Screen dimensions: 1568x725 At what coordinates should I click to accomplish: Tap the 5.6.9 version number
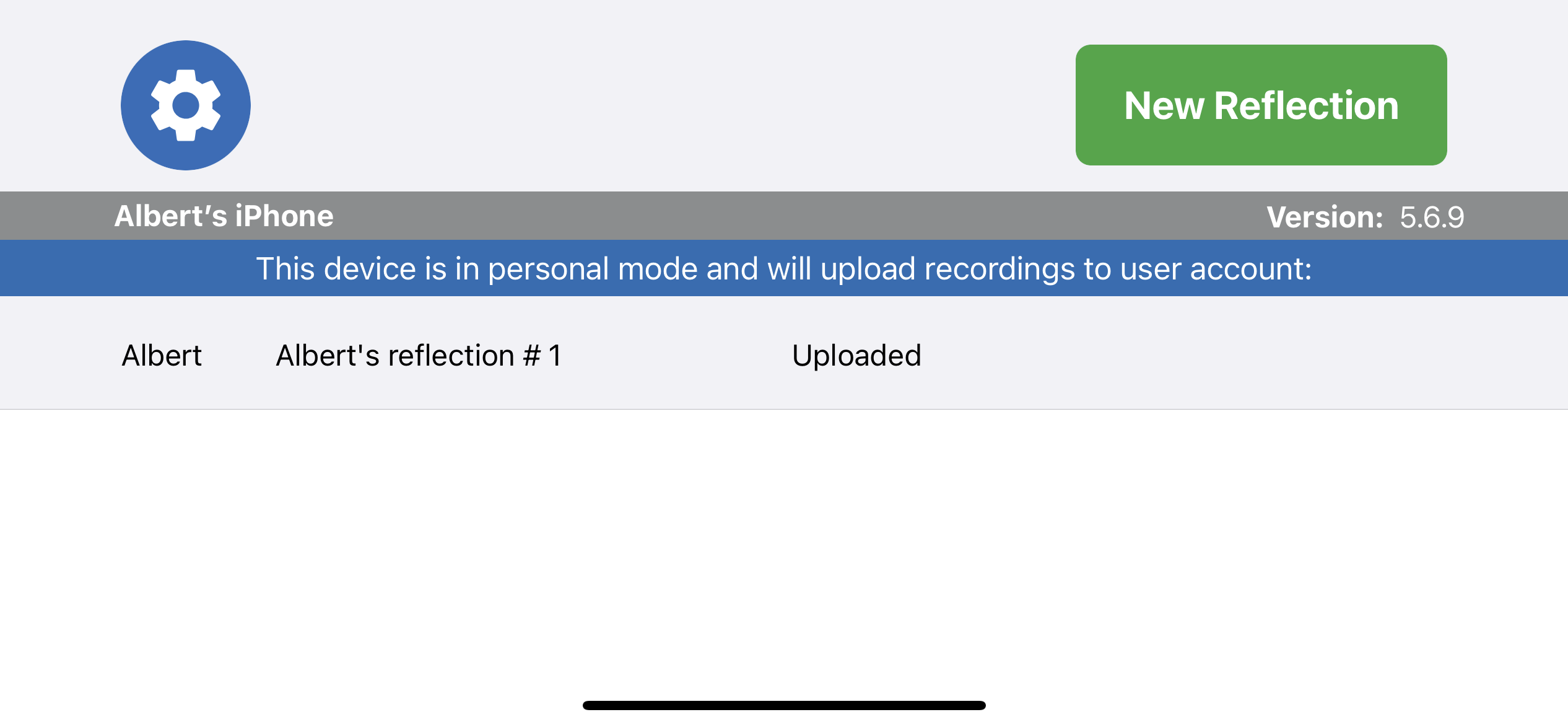1432,217
